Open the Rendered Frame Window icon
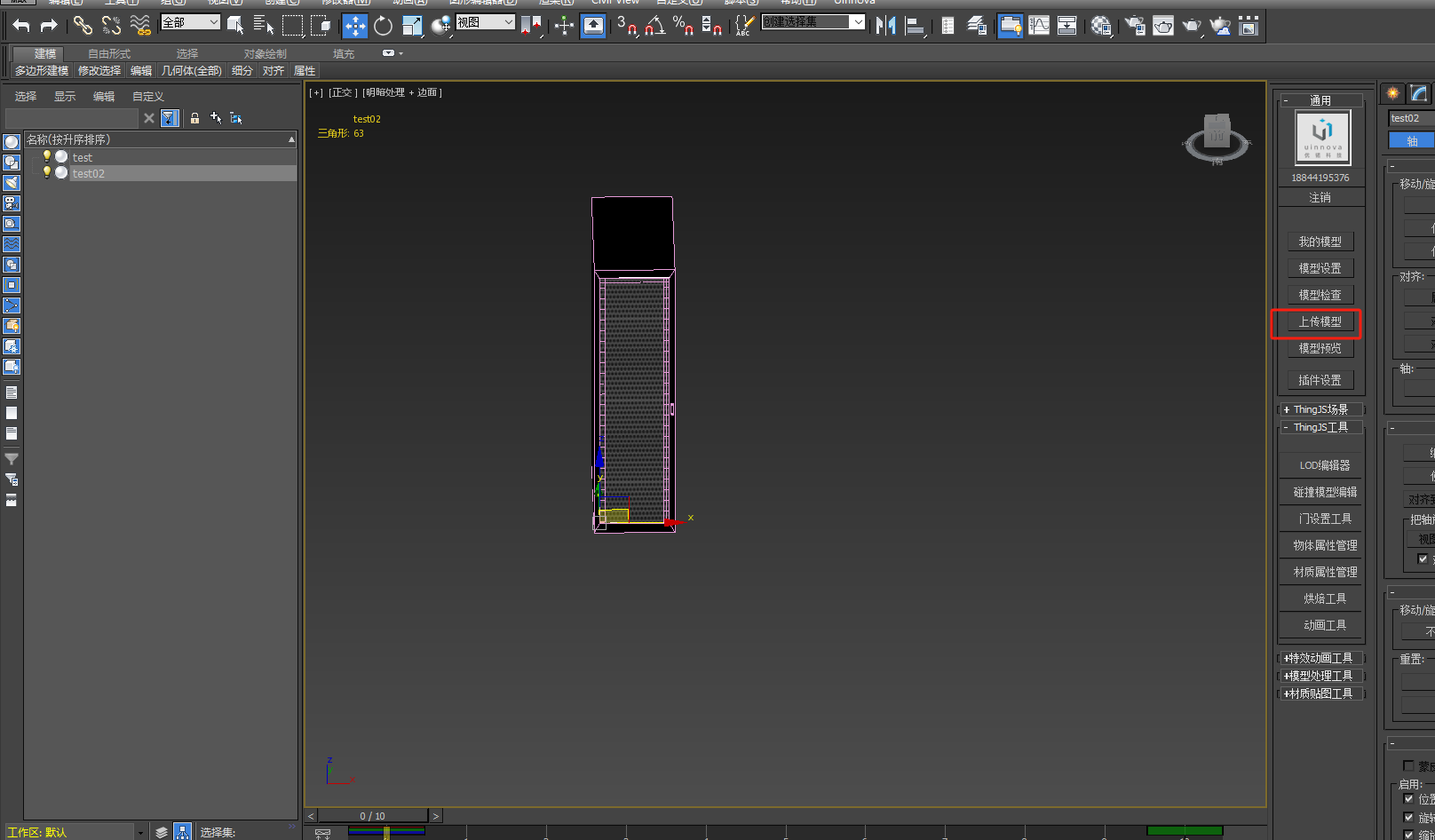Viewport: 1435px width, 840px height. tap(1163, 26)
